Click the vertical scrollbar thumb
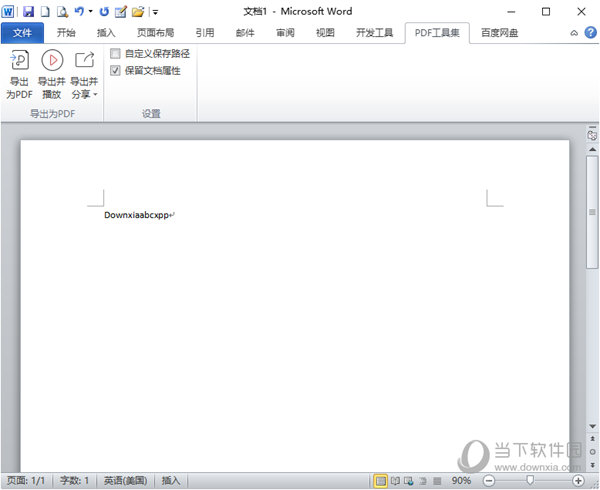 click(592, 212)
